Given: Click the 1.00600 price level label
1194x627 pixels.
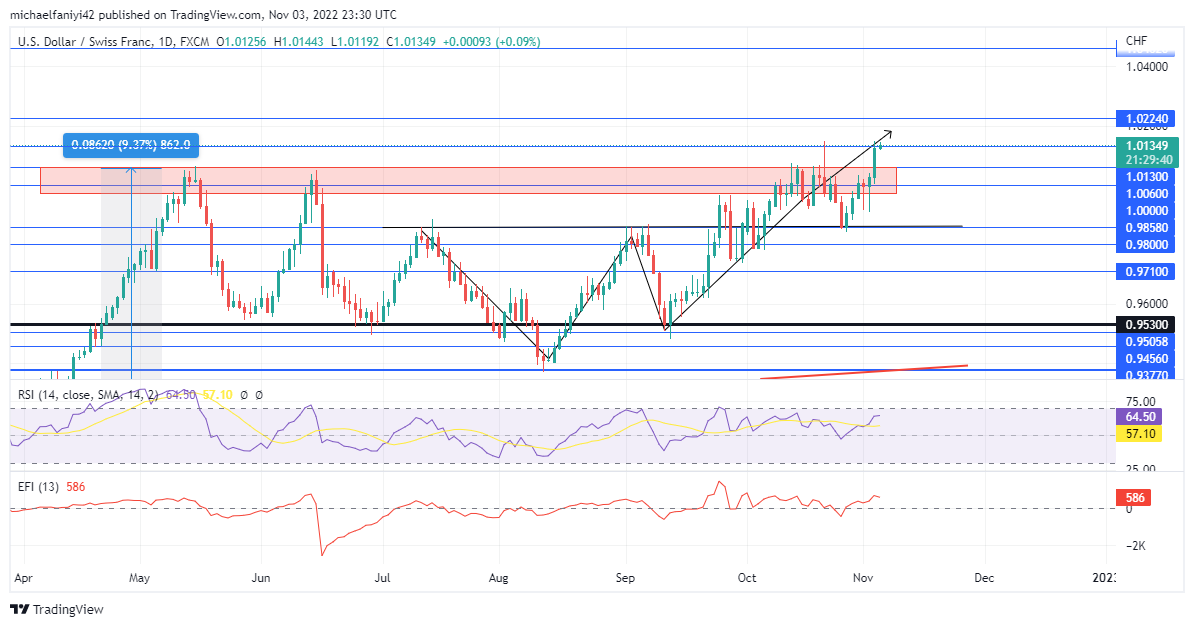Looking at the screenshot, I should click(x=1146, y=194).
